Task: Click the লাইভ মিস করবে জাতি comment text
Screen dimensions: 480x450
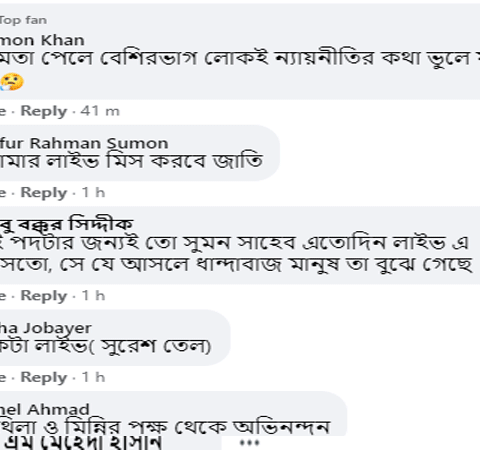Action: [132, 161]
